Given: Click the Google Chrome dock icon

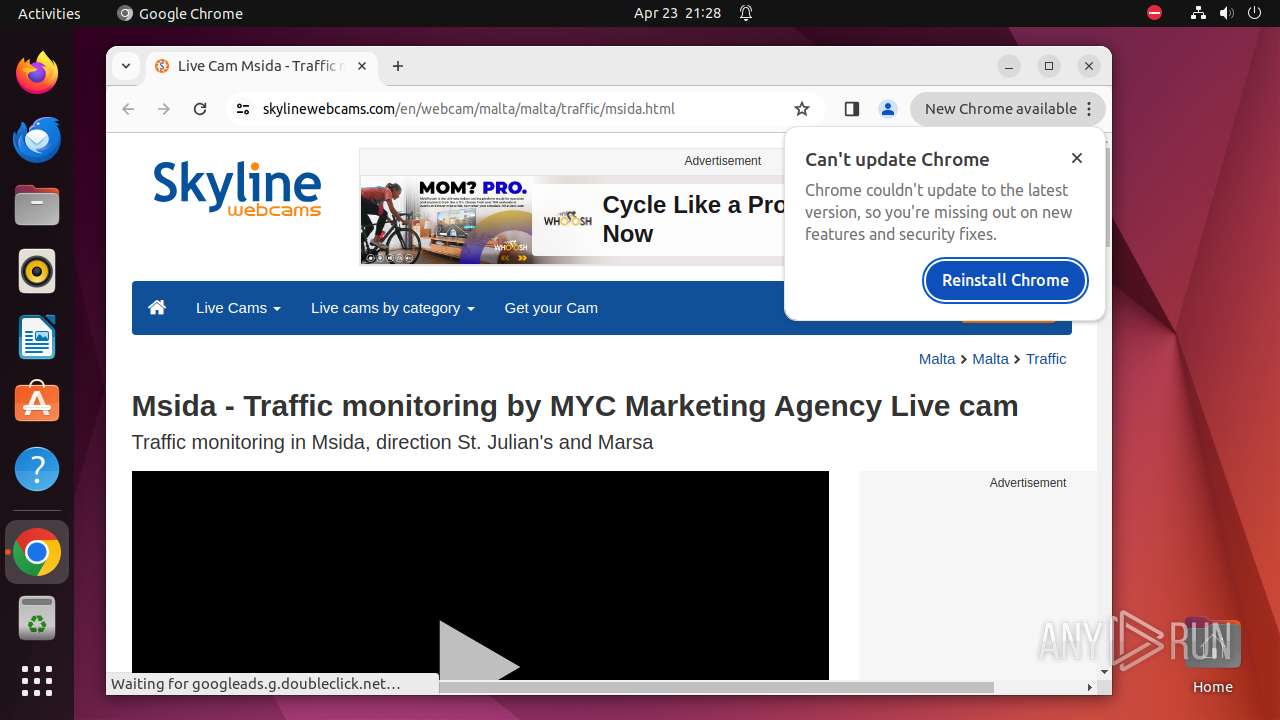Looking at the screenshot, I should click(37, 552).
